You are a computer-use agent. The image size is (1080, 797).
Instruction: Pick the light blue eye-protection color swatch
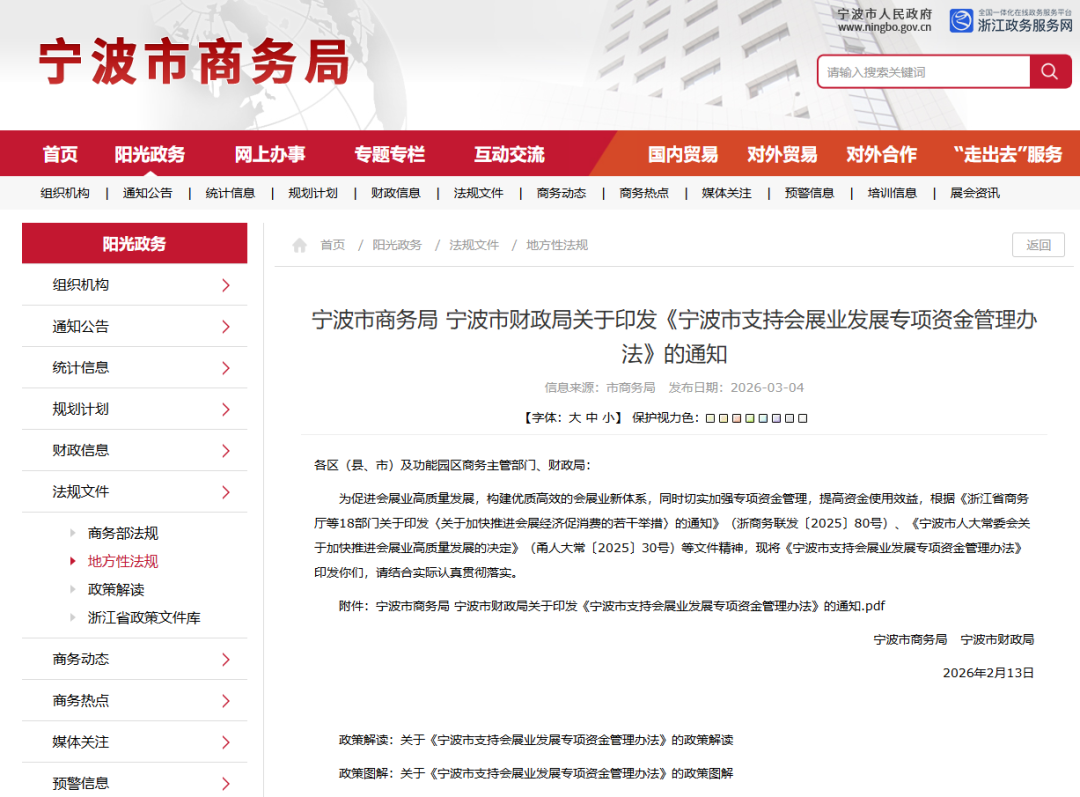pos(763,418)
